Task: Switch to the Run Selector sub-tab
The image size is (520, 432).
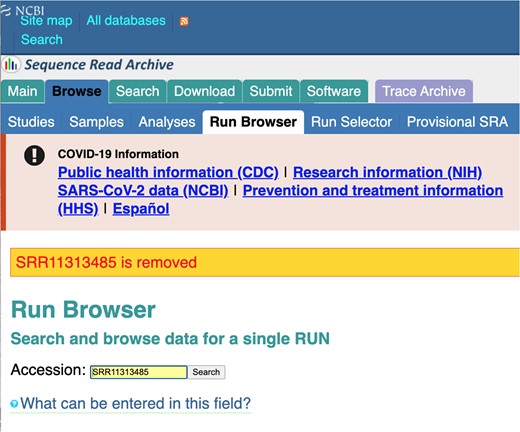Action: [x=352, y=122]
